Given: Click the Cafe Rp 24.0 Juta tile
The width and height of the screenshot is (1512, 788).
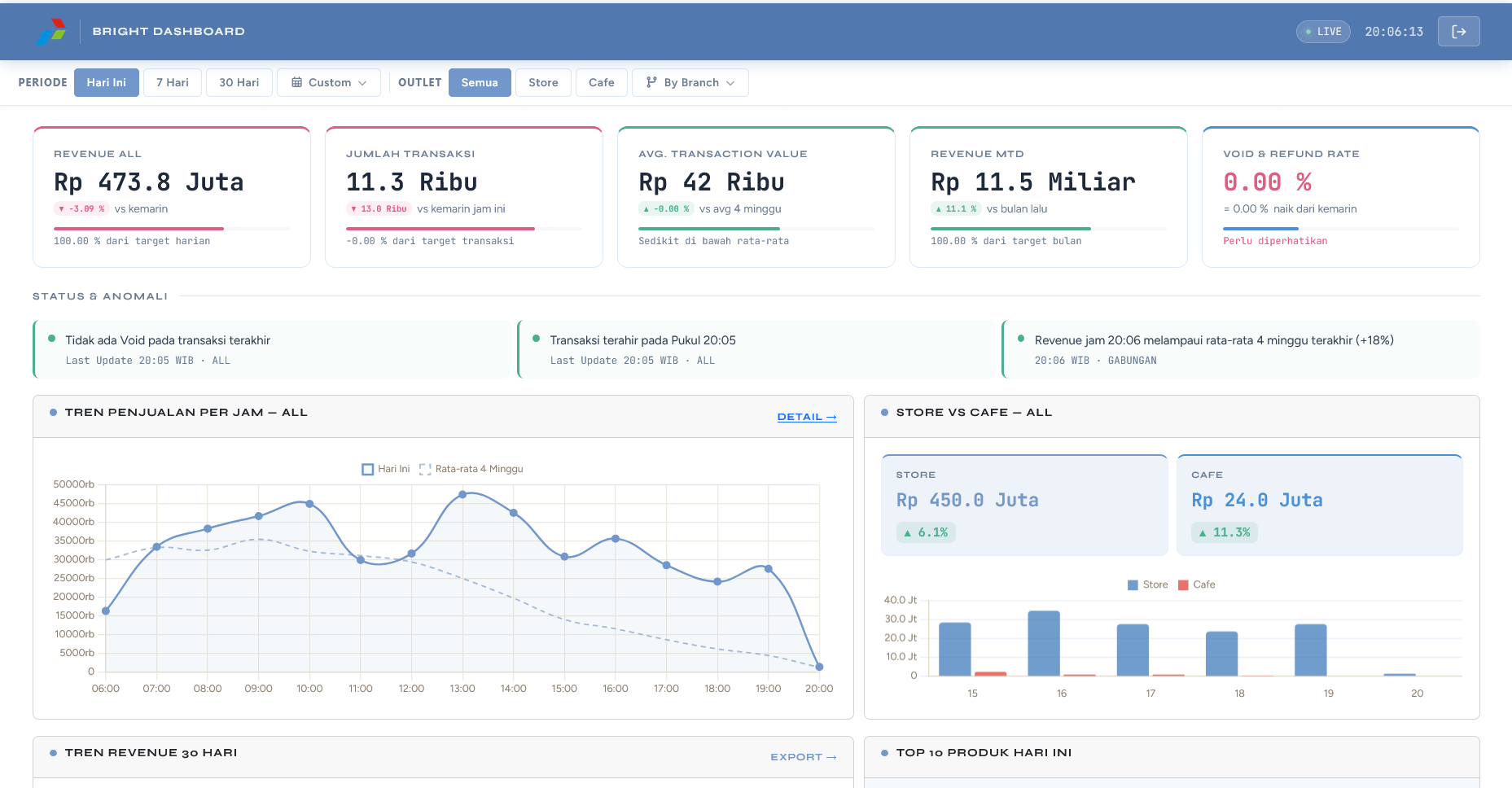Looking at the screenshot, I should 1320,505.
